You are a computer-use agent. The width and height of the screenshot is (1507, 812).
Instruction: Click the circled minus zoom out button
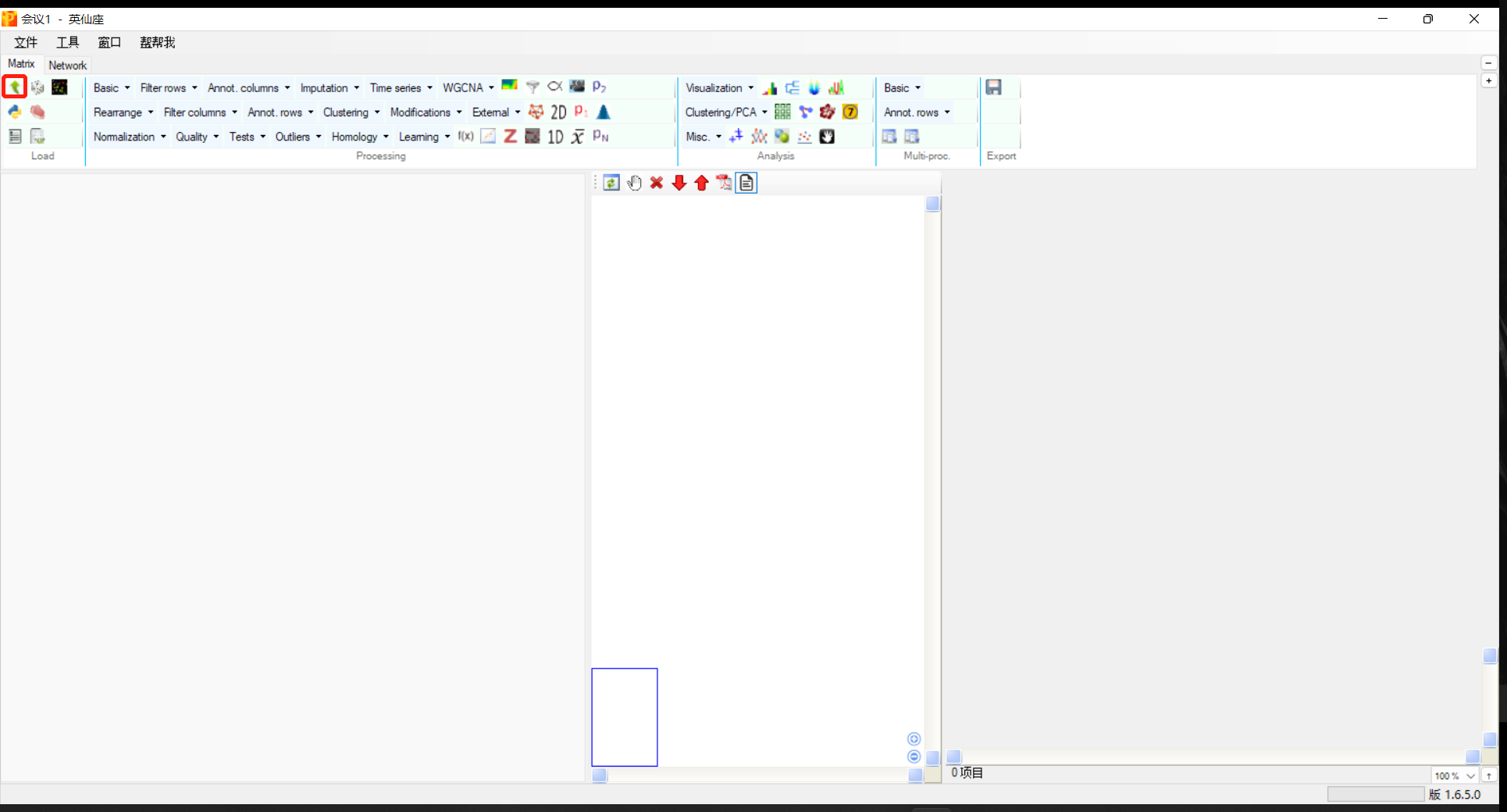(x=914, y=757)
